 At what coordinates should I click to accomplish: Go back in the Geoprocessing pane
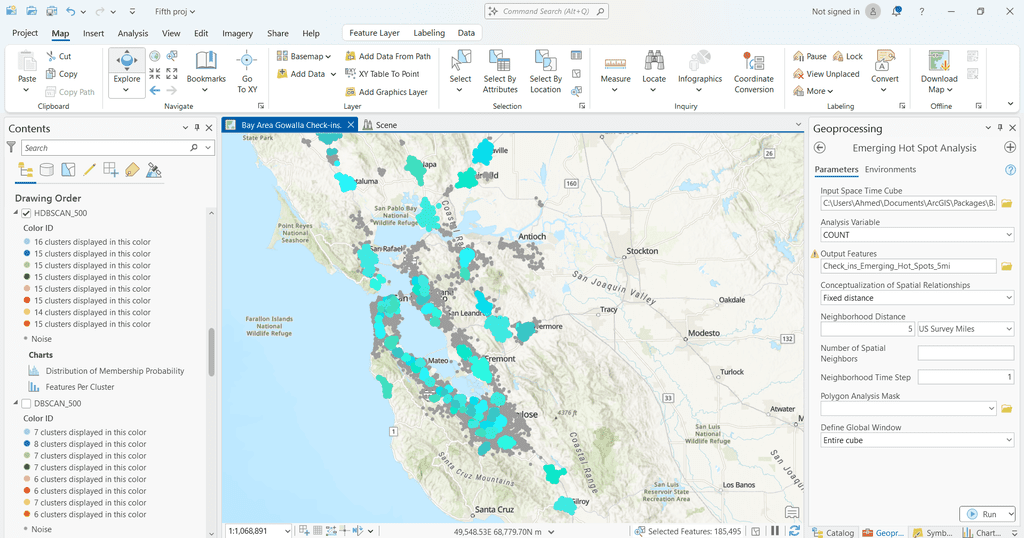[820, 148]
